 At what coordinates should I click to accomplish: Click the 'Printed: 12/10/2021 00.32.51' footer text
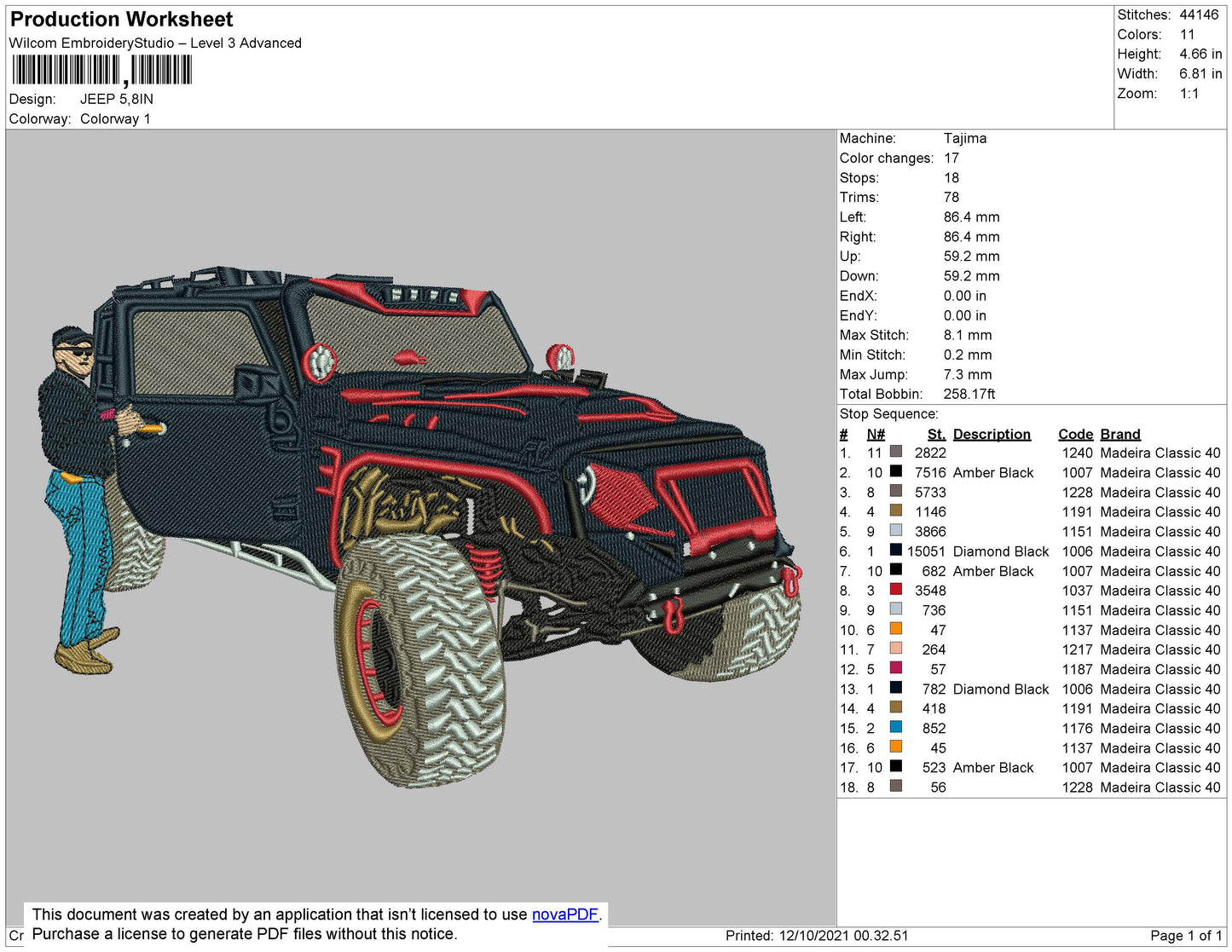tap(817, 935)
